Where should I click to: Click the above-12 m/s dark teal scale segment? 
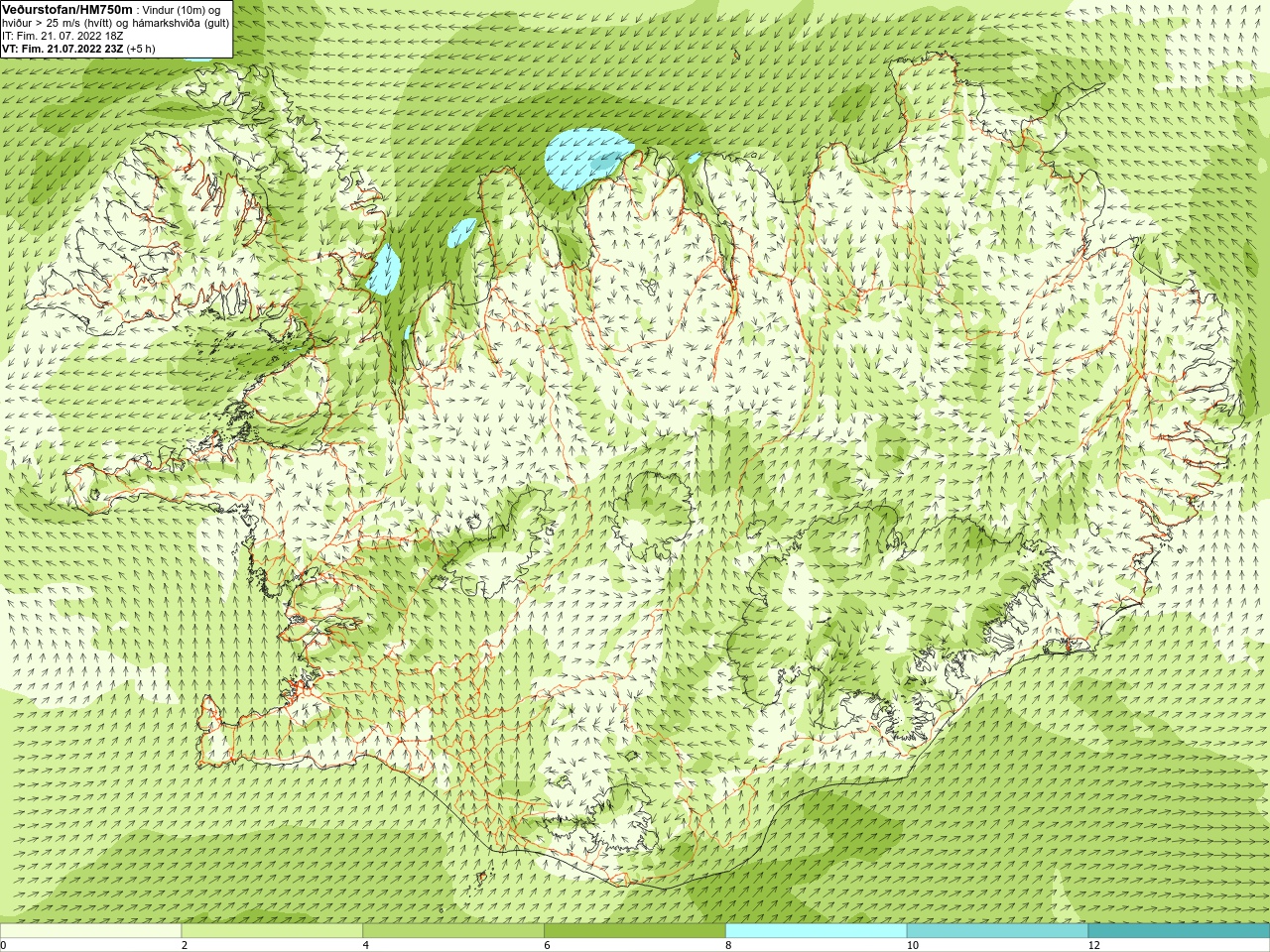coord(1179,931)
